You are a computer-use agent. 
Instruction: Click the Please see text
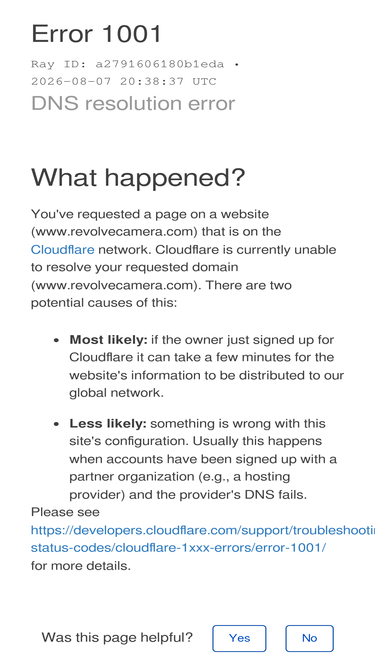point(65,512)
